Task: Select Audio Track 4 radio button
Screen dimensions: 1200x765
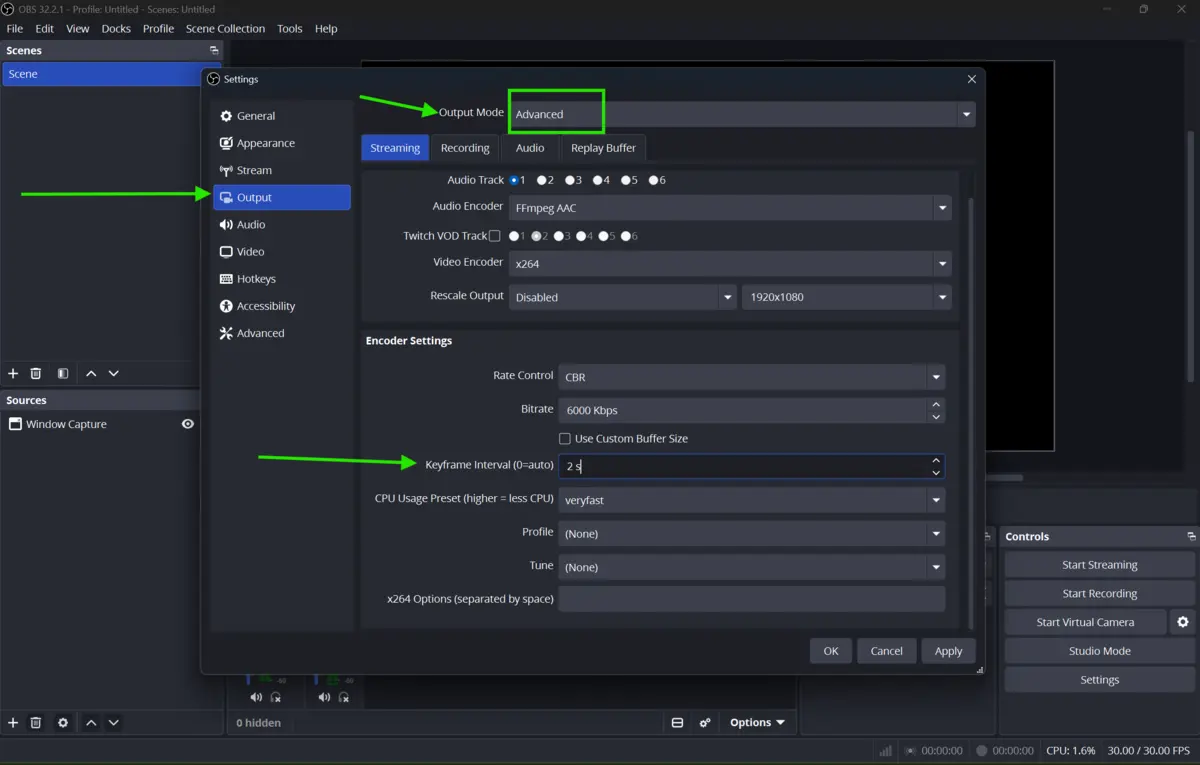Action: coord(598,180)
